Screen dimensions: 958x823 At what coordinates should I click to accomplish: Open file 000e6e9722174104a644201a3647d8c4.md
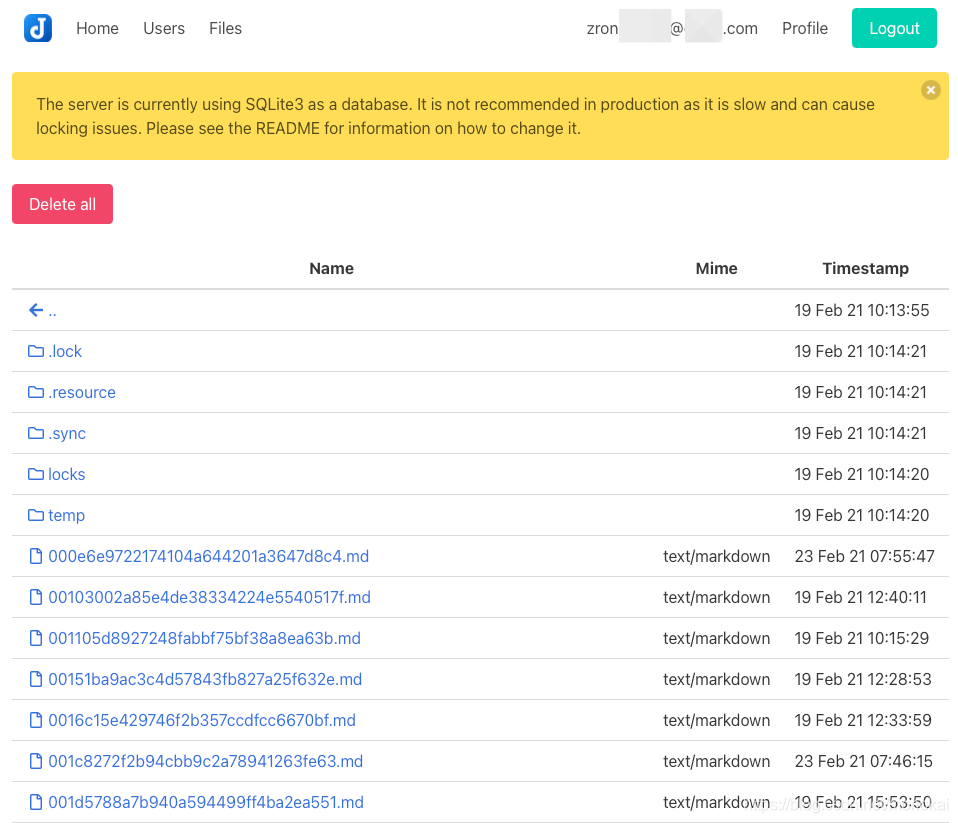[208, 556]
